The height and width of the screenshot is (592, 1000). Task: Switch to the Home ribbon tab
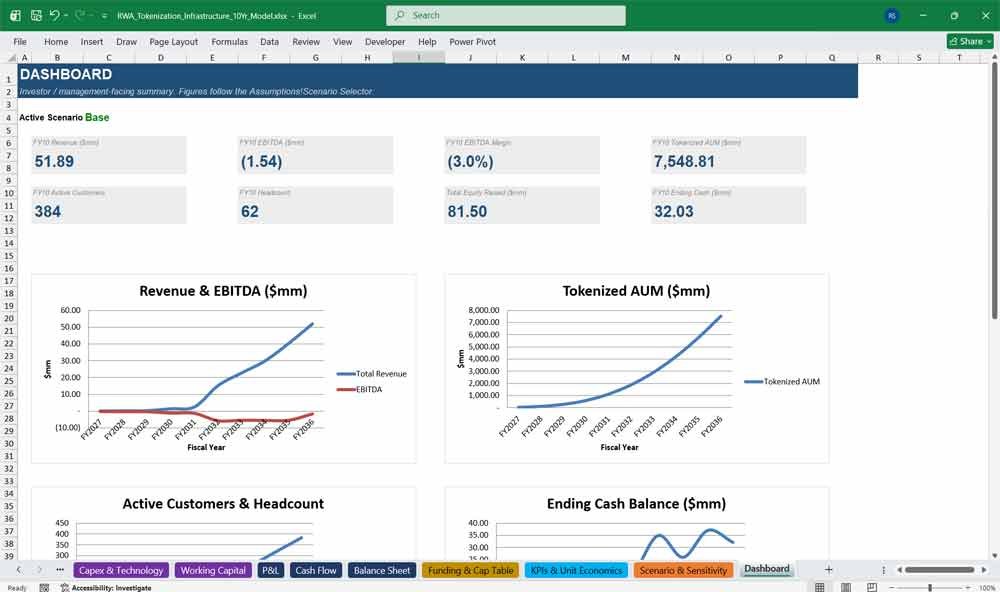[56, 41]
